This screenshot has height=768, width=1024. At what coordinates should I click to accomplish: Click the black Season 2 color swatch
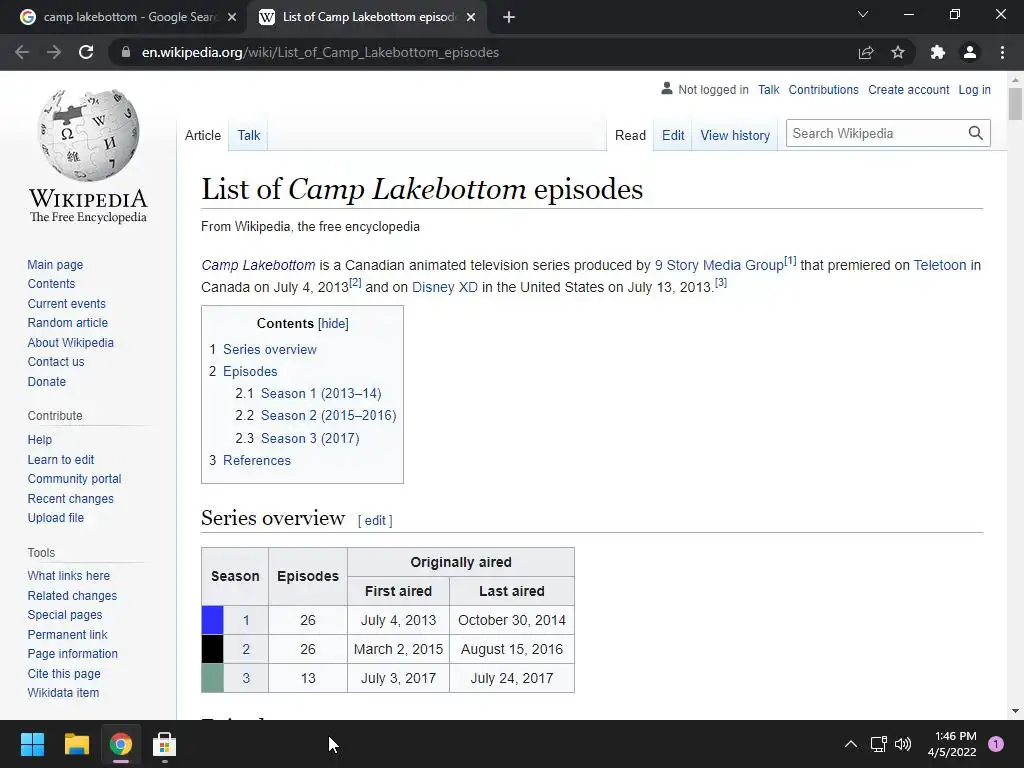[212, 649]
